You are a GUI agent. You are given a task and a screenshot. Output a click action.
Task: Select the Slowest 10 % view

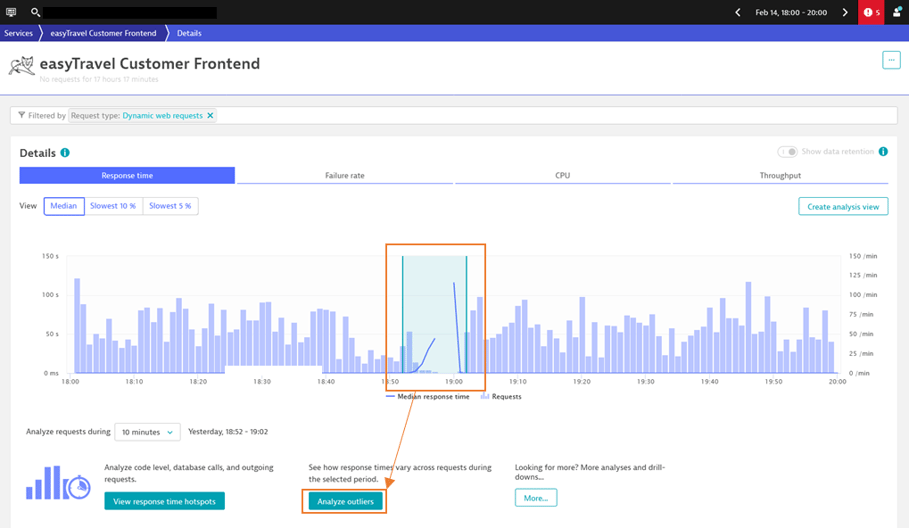pos(113,206)
